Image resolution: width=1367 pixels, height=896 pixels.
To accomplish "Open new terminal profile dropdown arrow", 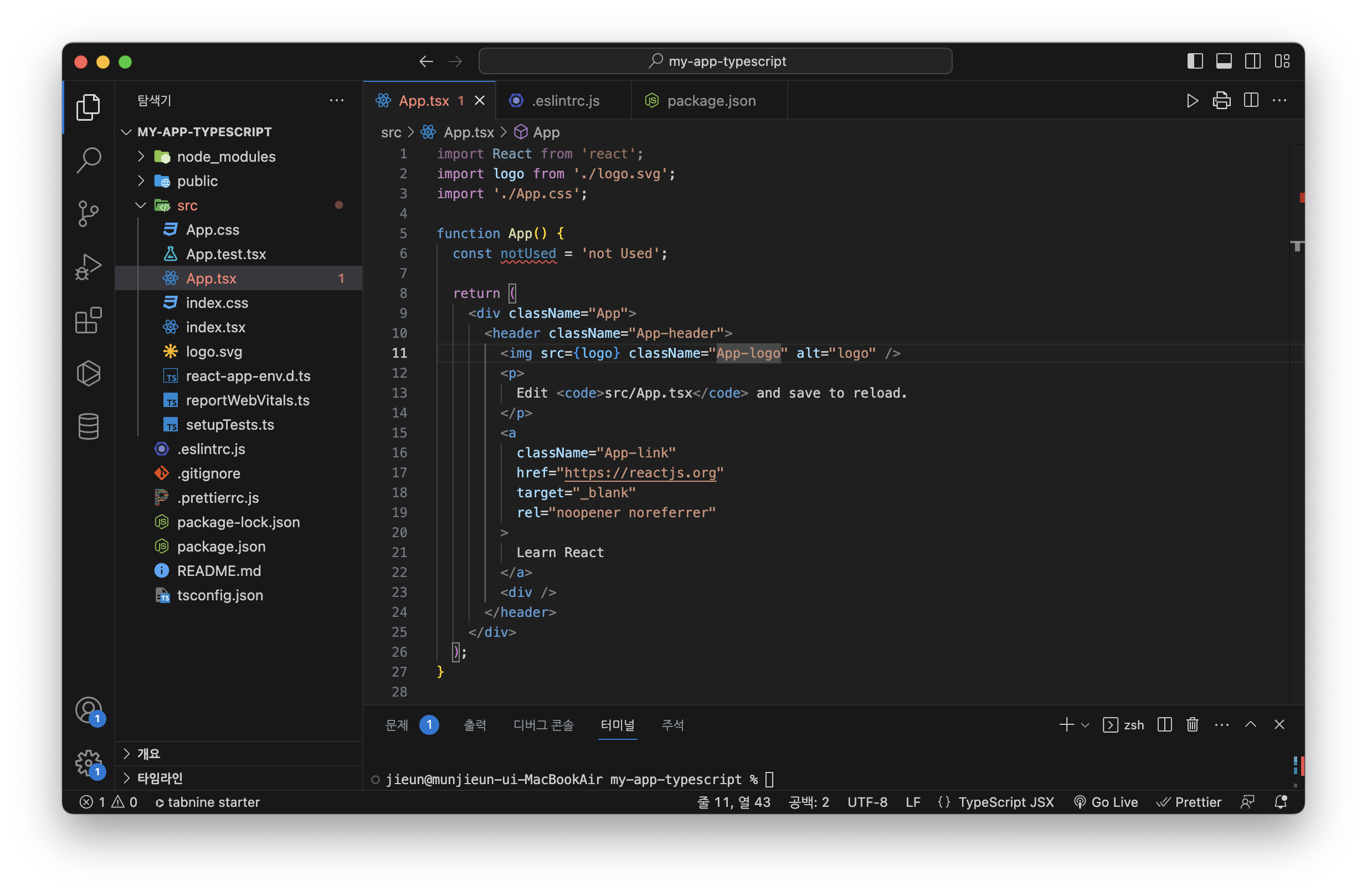I will [x=1085, y=725].
